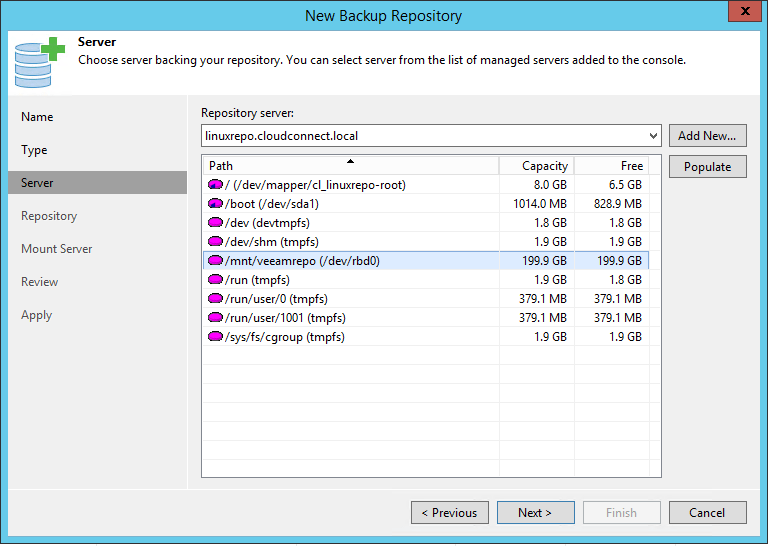The image size is (768, 546).
Task: Select the /mnt/veeamrepo (/dev/rbd0) path
Action: [x=302, y=261]
